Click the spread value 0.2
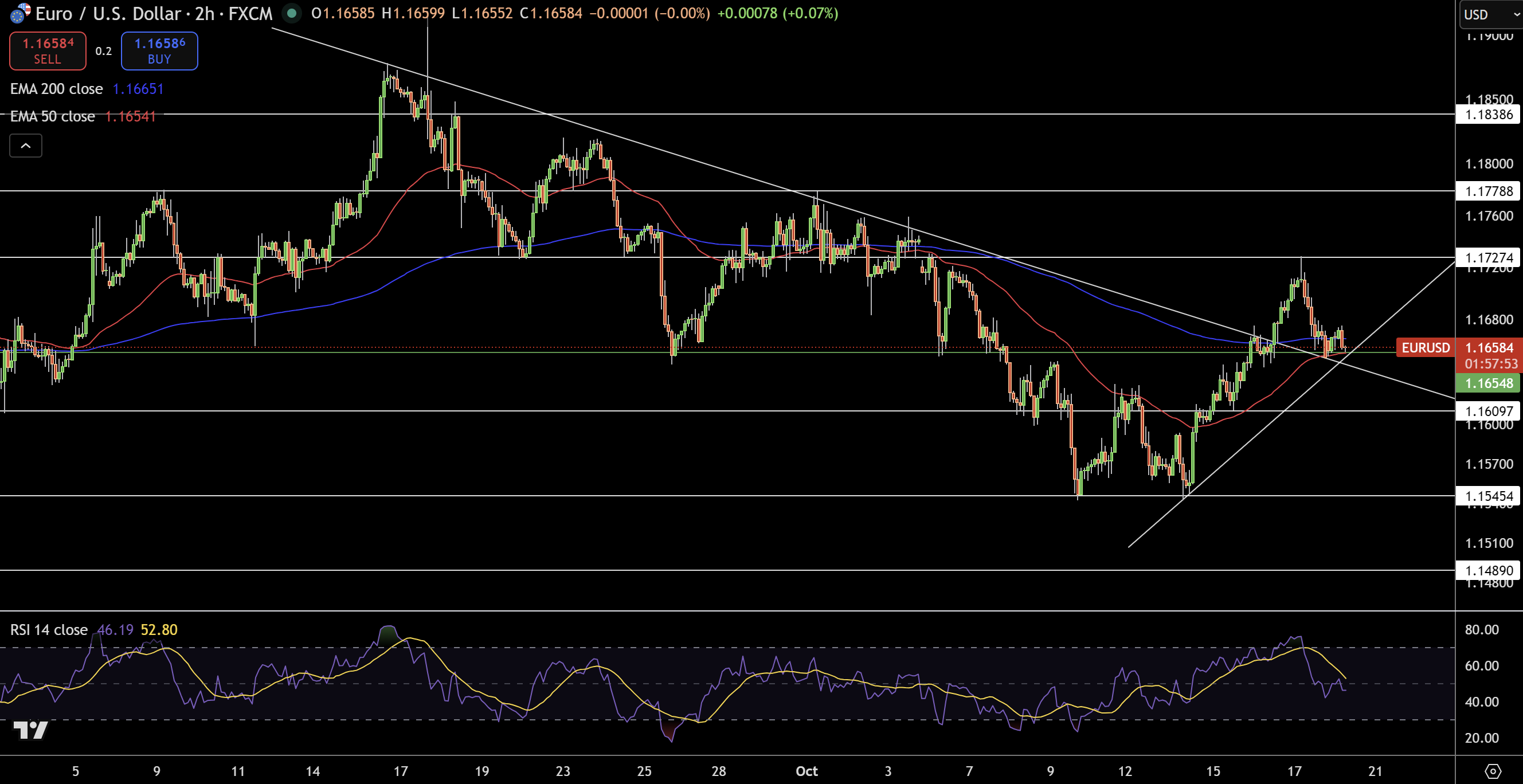Screen dimensions: 1523x784 point(104,51)
